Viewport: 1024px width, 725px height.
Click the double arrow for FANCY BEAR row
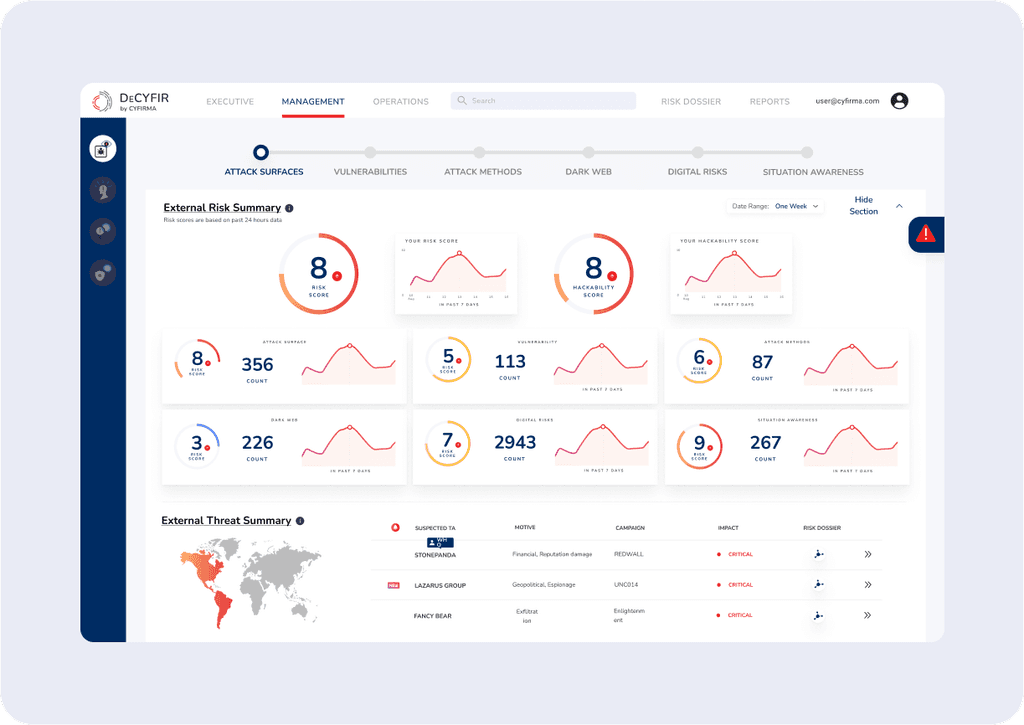pos(868,615)
